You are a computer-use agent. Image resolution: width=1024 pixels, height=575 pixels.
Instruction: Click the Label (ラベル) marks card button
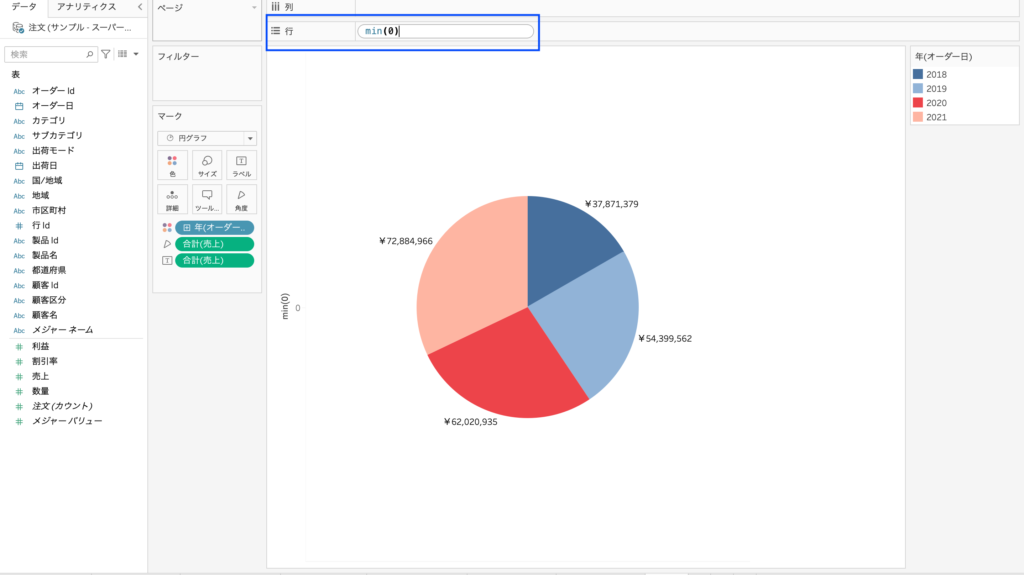click(242, 165)
